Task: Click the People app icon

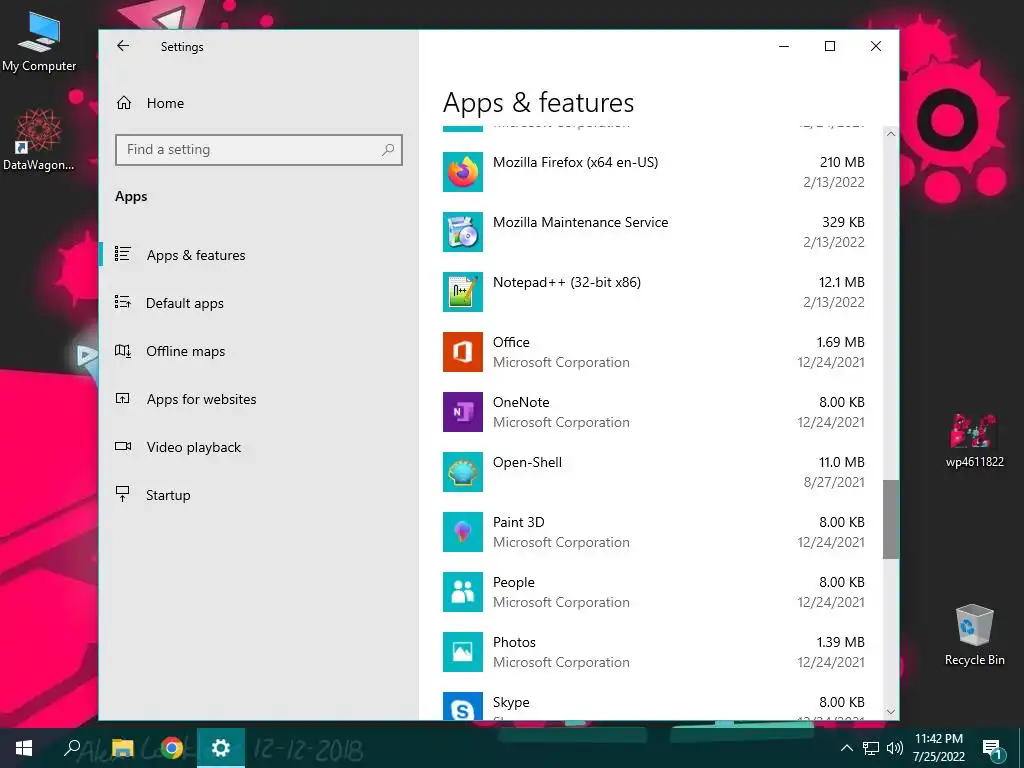Action: [462, 592]
